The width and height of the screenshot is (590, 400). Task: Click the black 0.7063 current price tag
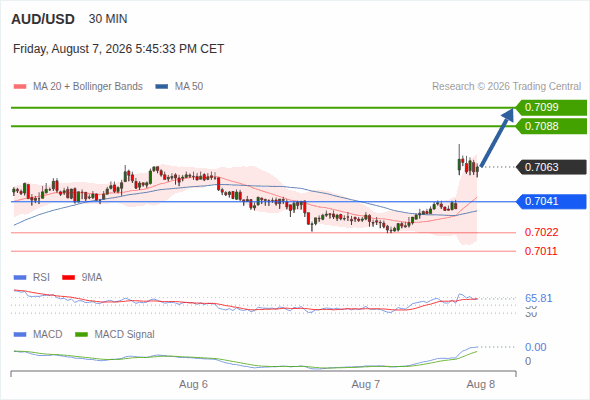pos(551,167)
